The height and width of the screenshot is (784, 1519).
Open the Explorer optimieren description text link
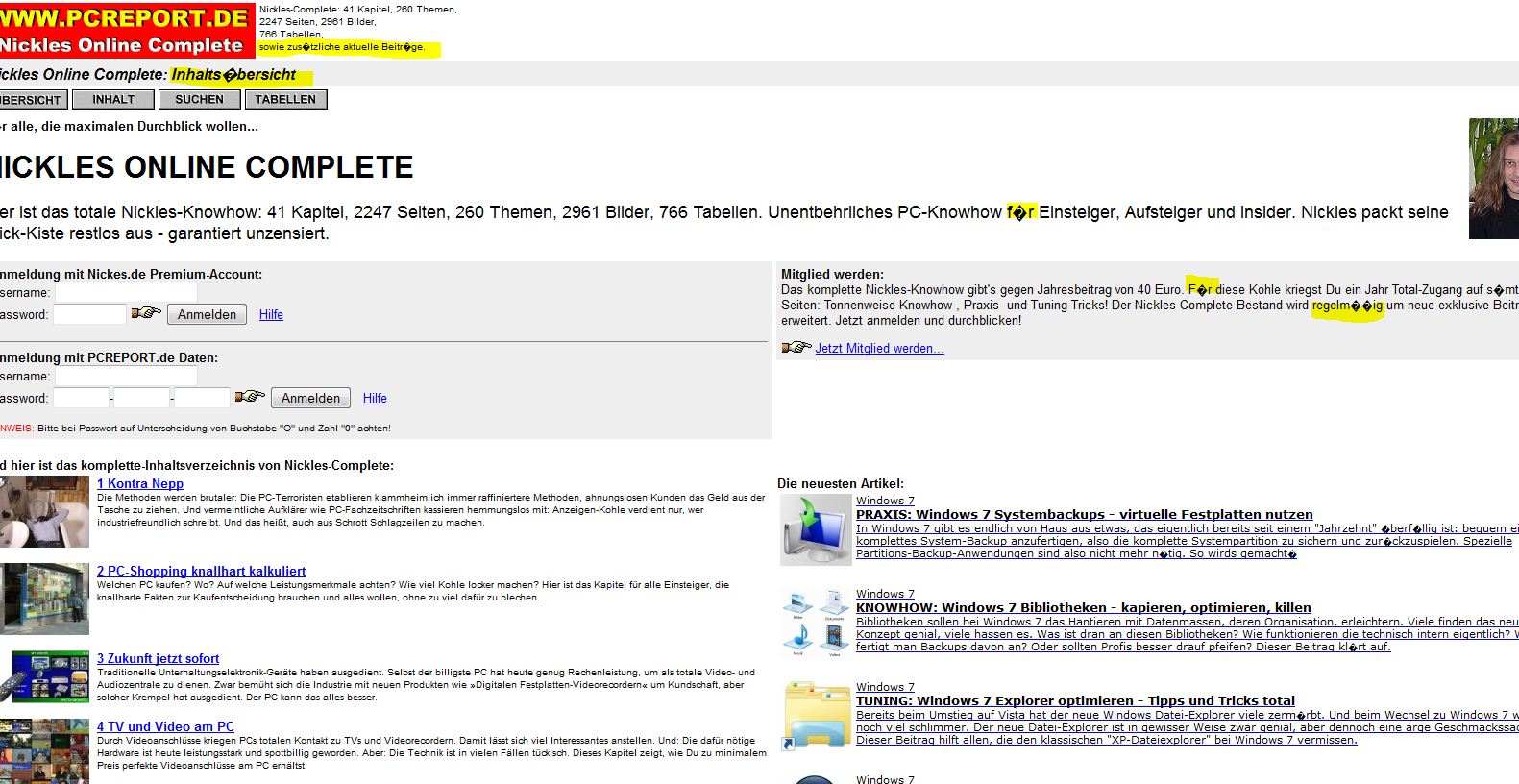point(1188,727)
